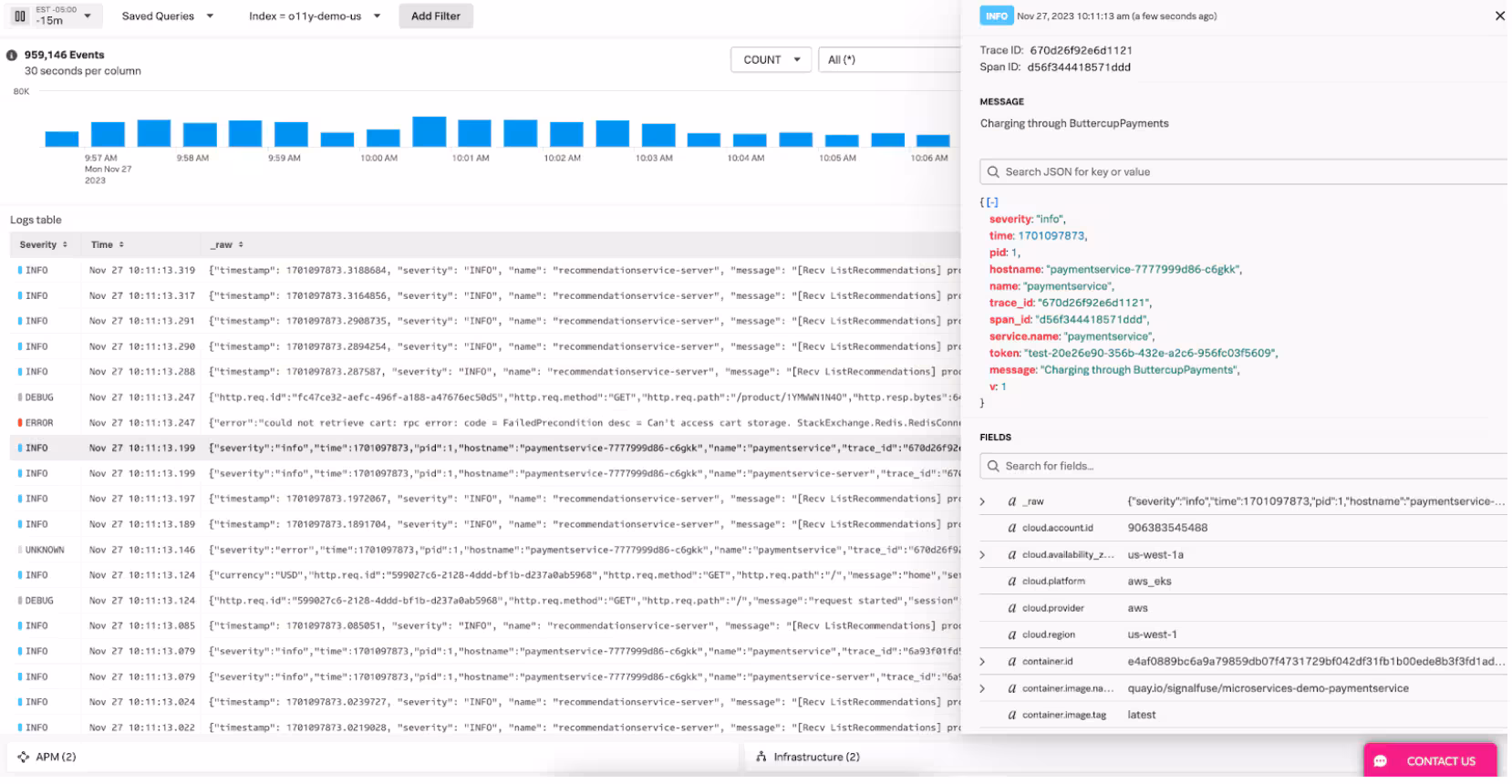Expand the container.id field row

click(982, 662)
